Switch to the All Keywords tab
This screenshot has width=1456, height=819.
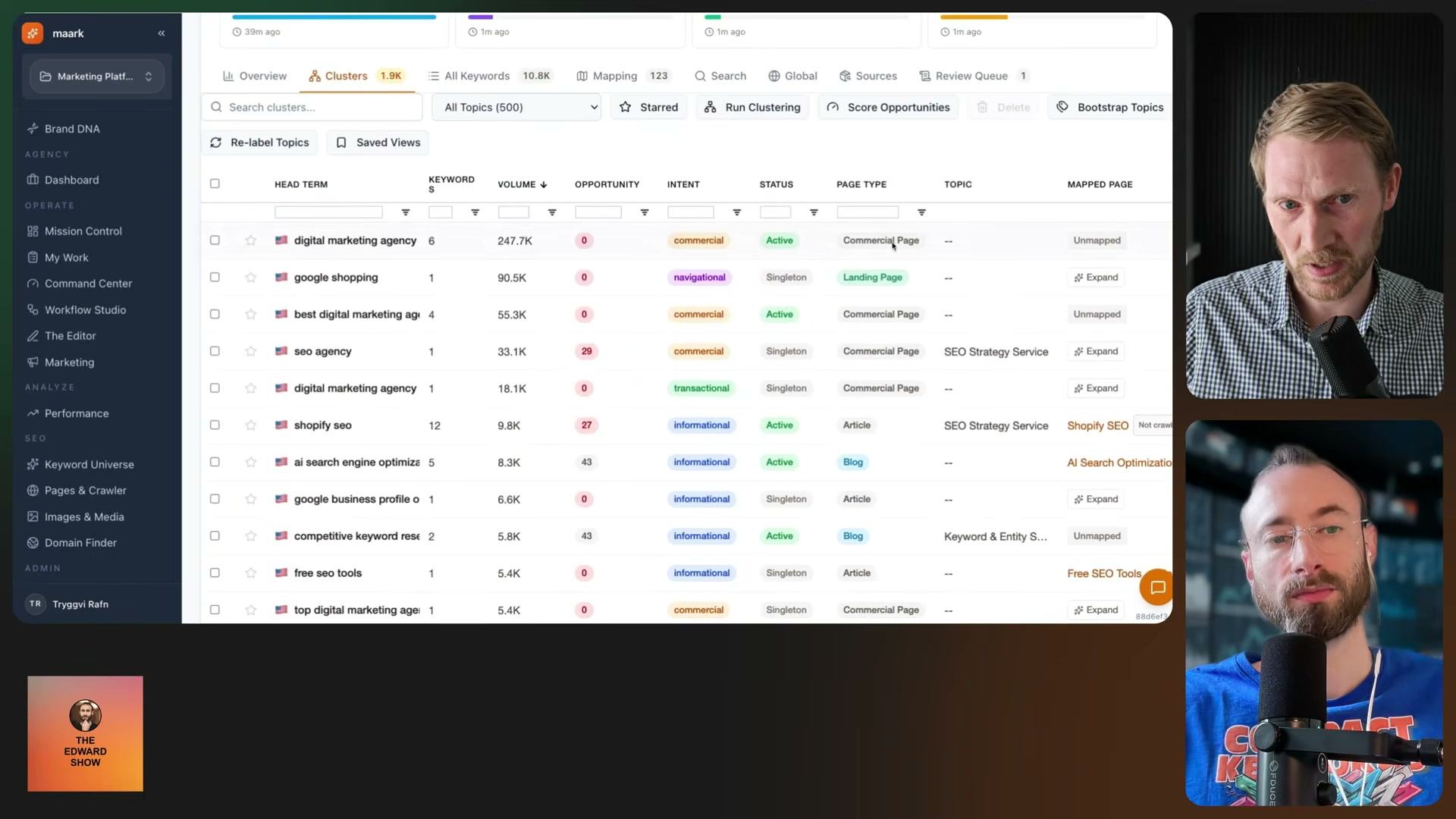(491, 76)
